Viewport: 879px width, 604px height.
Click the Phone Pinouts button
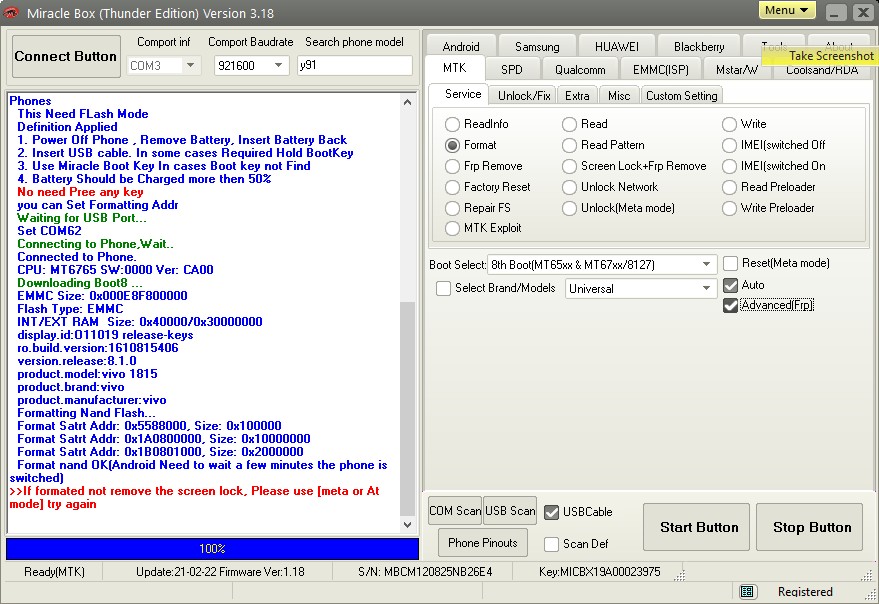[483, 543]
